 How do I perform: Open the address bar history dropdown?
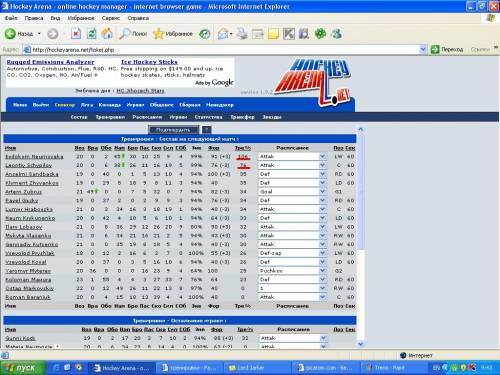point(423,50)
